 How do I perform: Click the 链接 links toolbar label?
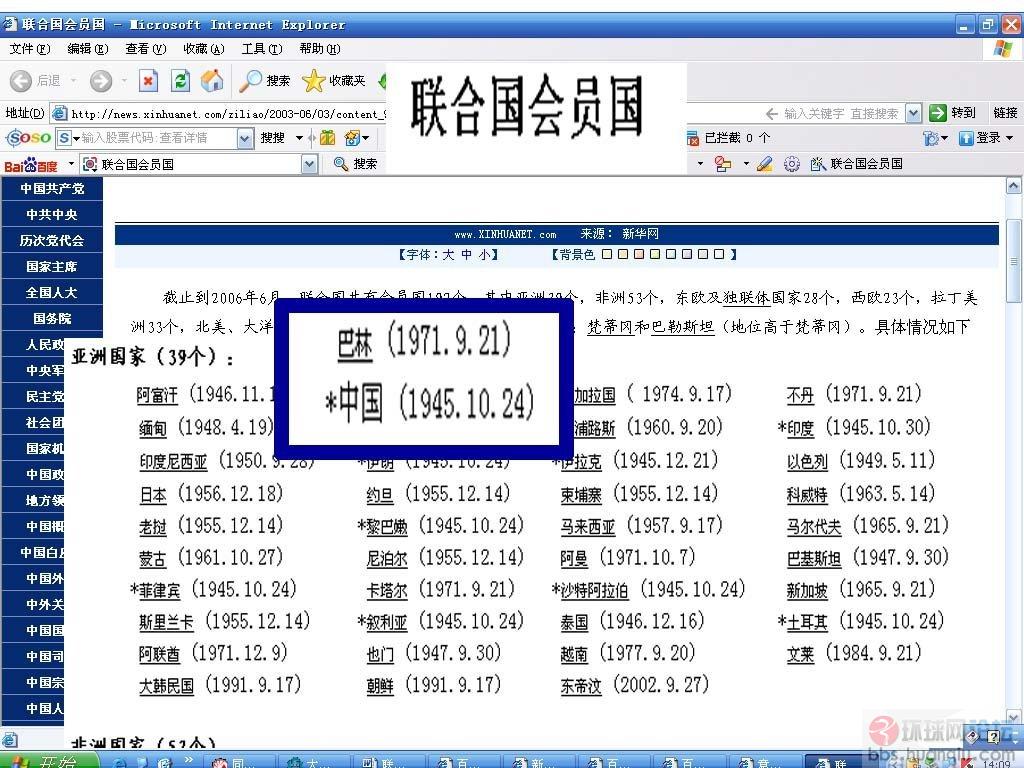click(x=1005, y=113)
